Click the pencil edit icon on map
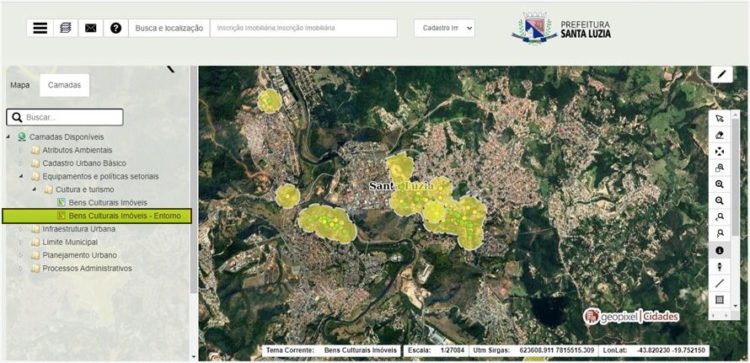 tap(722, 74)
